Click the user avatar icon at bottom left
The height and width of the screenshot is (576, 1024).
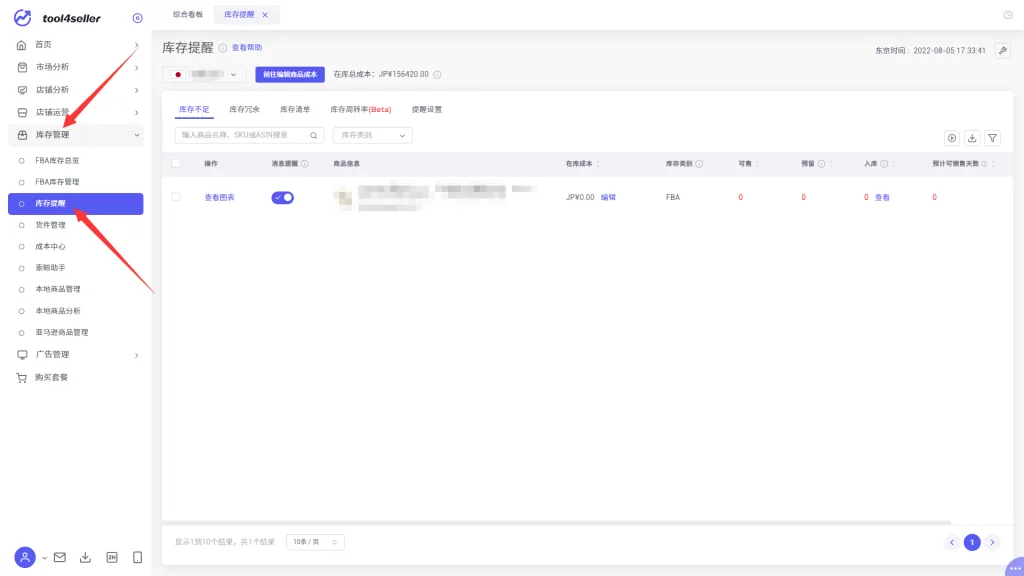25,557
